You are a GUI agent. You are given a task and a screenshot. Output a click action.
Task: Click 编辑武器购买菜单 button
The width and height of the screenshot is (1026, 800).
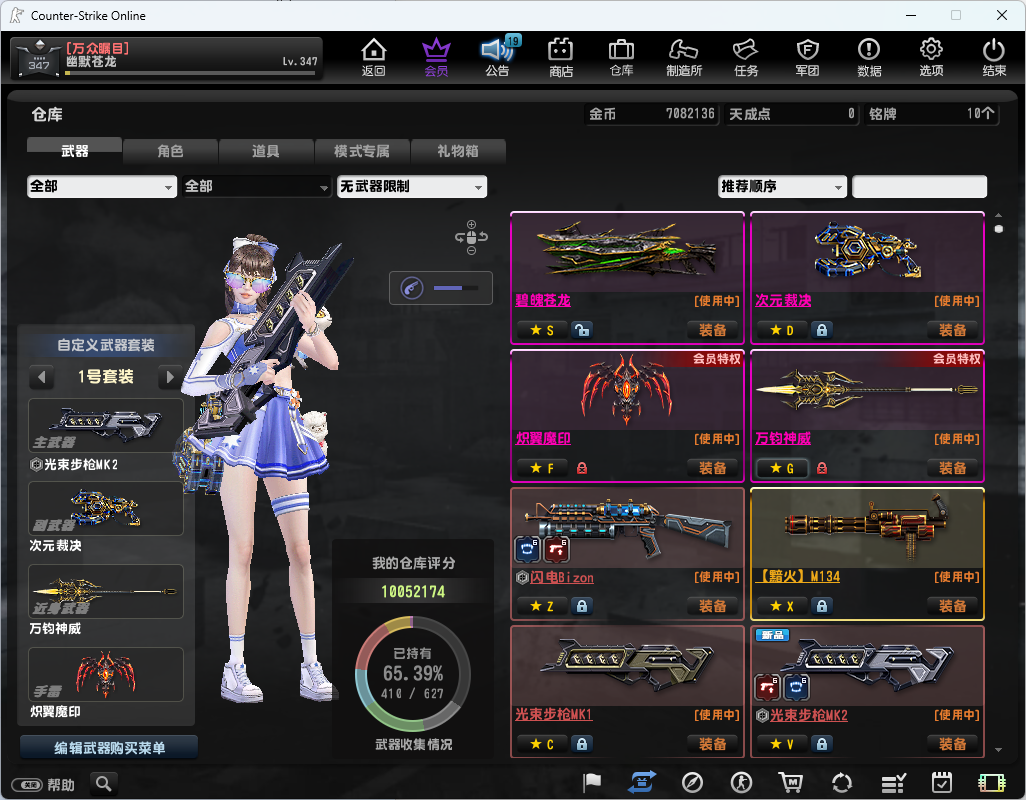click(x=109, y=748)
